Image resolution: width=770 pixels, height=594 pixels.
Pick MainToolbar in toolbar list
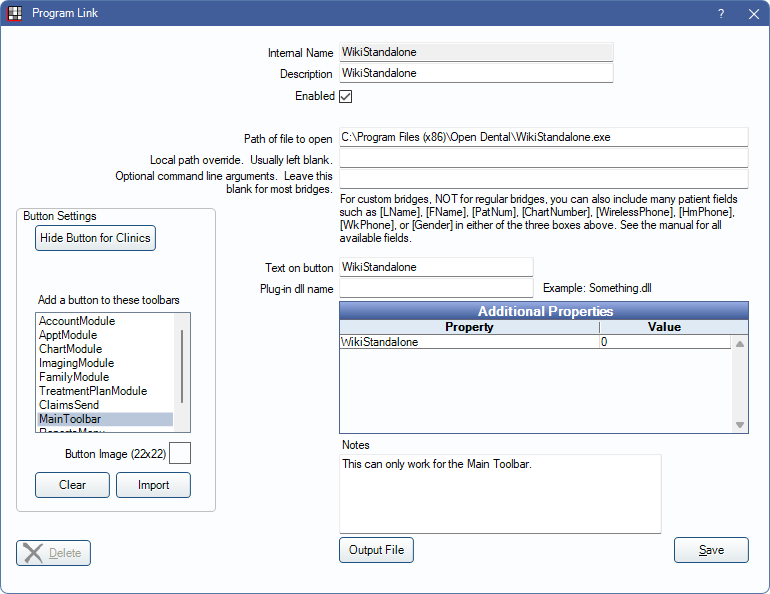(x=70, y=419)
